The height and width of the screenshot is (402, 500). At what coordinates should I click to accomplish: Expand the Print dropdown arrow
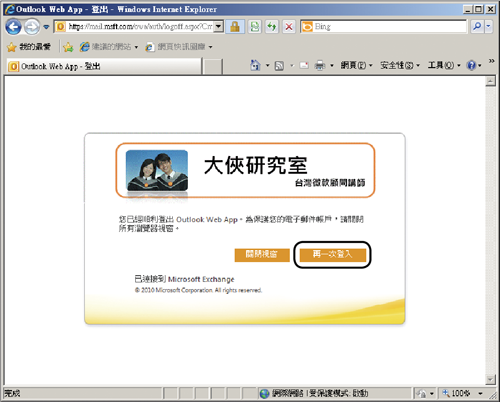click(332, 66)
